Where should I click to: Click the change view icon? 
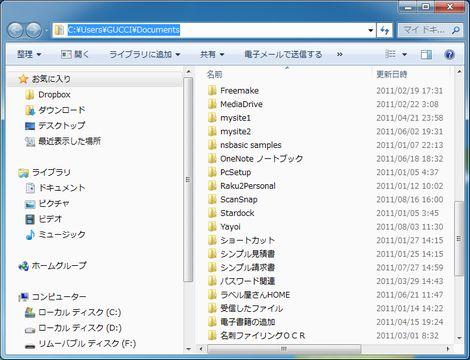point(390,54)
